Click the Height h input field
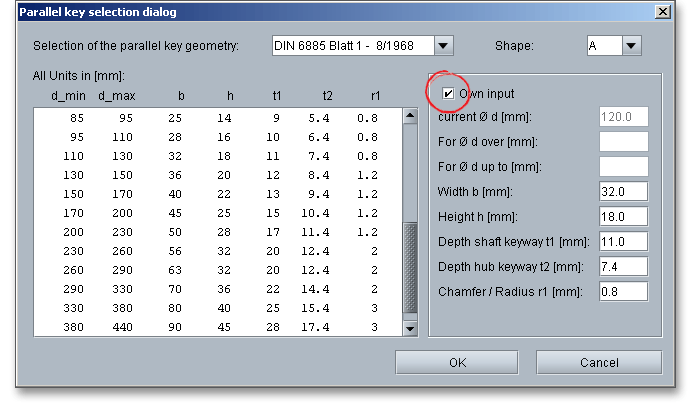 point(623,217)
